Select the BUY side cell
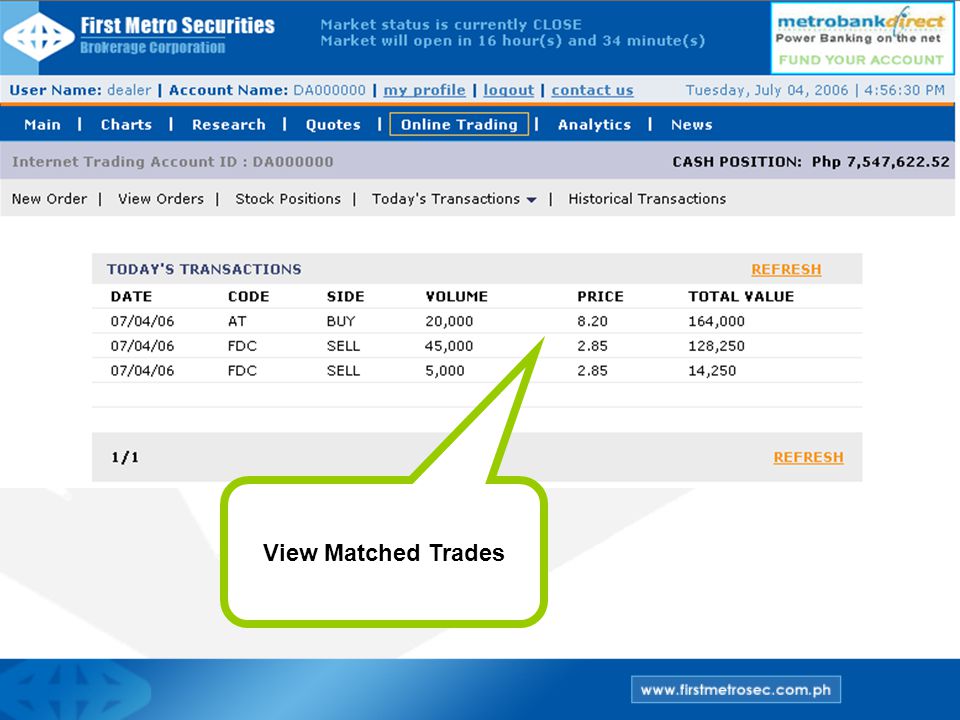This screenshot has height=720, width=960. [340, 321]
